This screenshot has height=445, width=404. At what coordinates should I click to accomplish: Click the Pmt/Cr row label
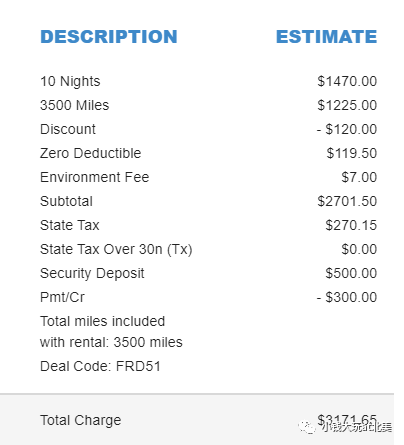pos(62,297)
